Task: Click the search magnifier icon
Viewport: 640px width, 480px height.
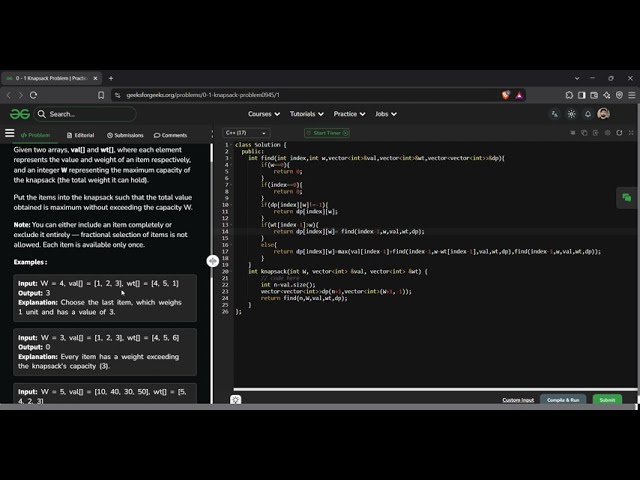Action: coord(42,114)
